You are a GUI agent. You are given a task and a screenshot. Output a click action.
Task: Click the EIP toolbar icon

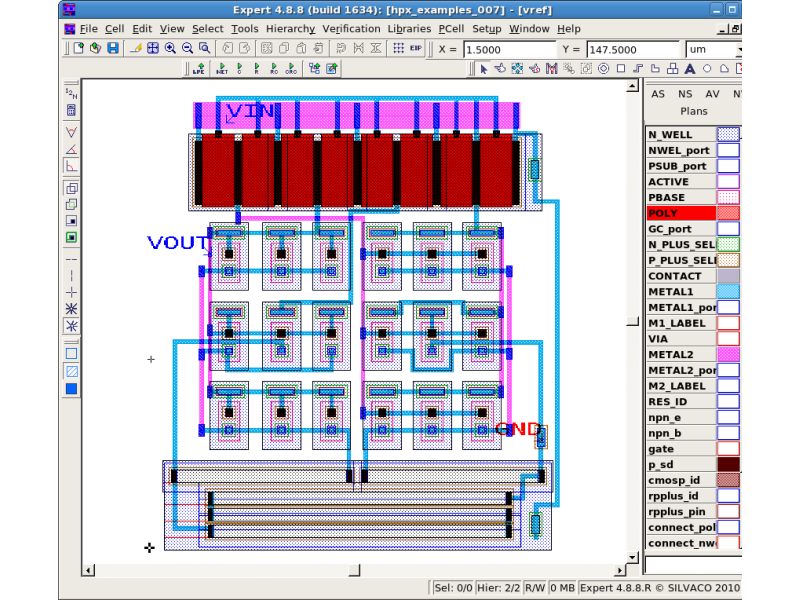point(415,48)
